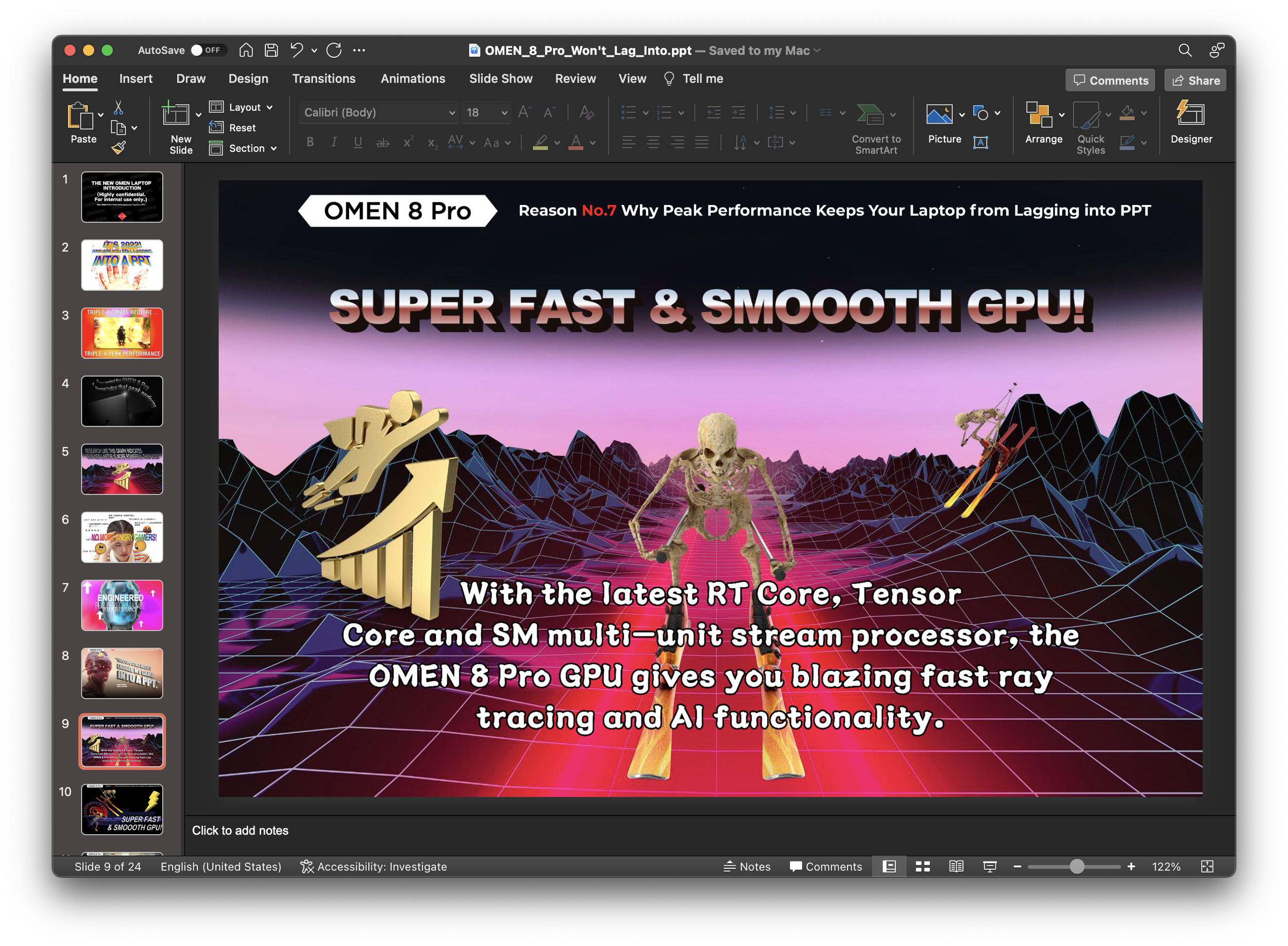Switch to the Design tab
Screen dimensions: 1288x946
pos(248,79)
